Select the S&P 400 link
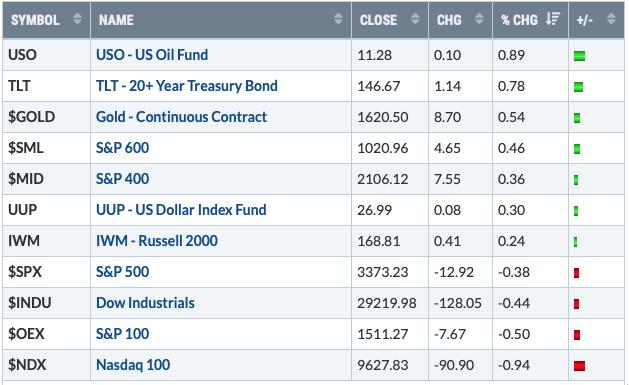 click(x=122, y=179)
